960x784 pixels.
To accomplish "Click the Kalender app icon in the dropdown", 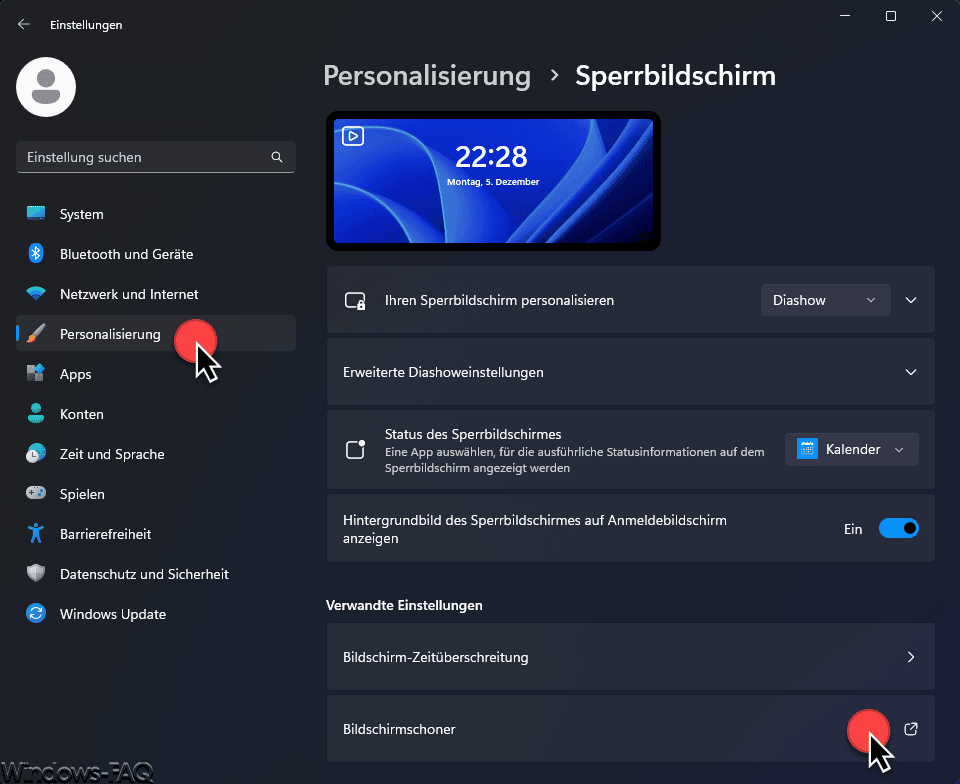I will pyautogui.click(x=808, y=449).
